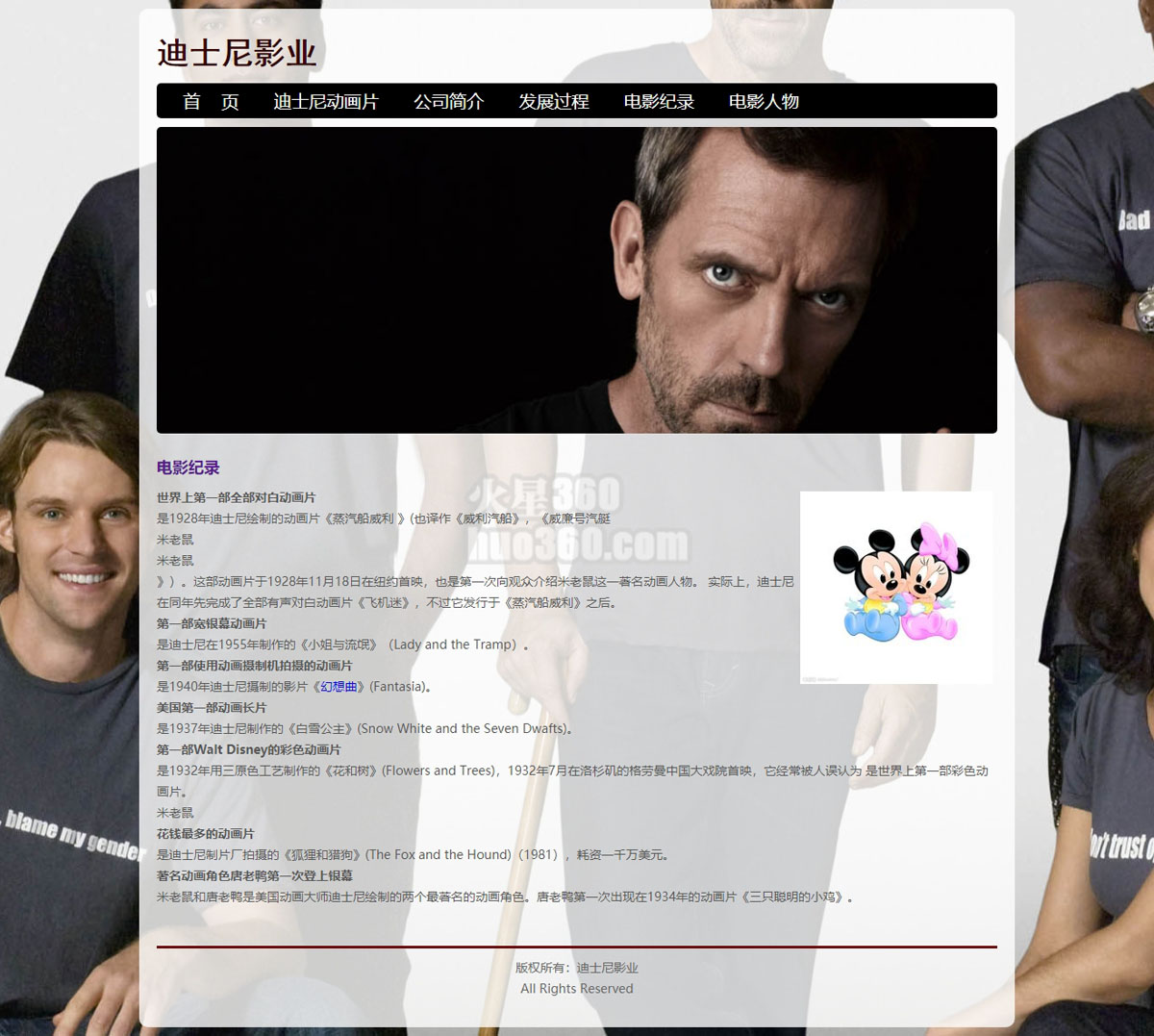1154x1036 pixels.
Task: Select the 发展过程 navigation item
Action: click(x=554, y=101)
